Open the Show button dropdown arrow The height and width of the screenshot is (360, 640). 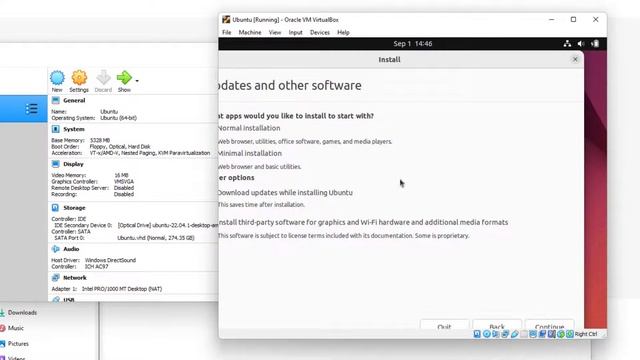pos(137,81)
